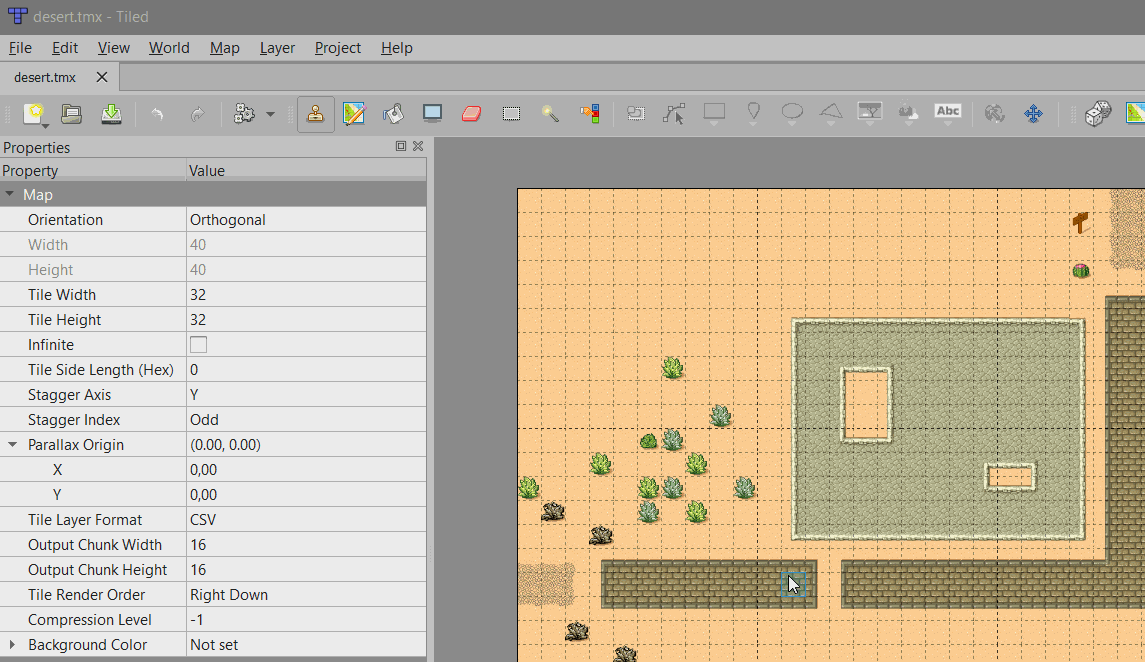Float the Properties panel
This screenshot has width=1145, height=662.
[x=401, y=146]
